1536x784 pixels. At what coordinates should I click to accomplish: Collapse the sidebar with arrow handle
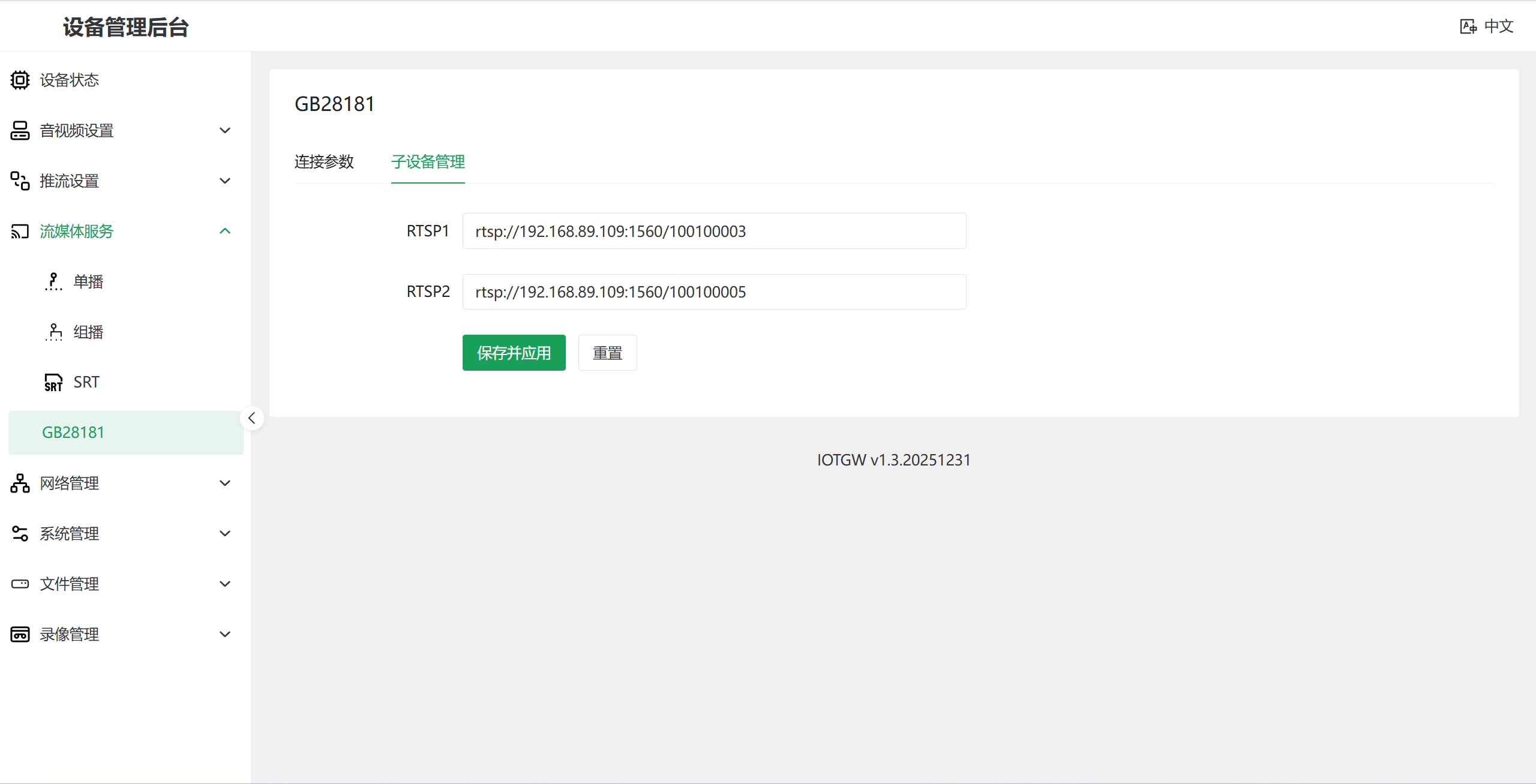coord(252,418)
